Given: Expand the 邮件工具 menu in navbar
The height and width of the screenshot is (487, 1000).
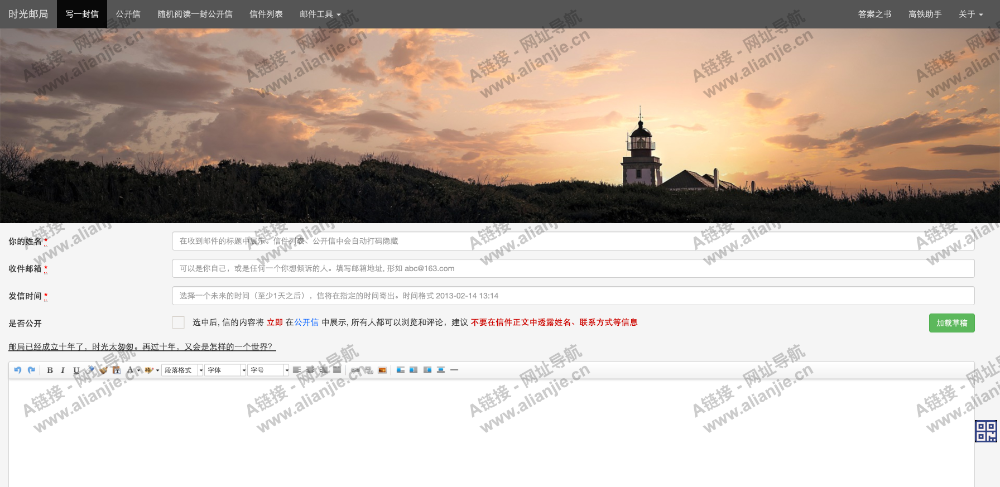Looking at the screenshot, I should pos(320,14).
